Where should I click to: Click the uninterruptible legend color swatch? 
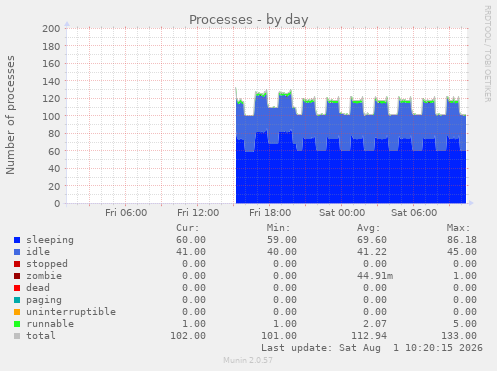coord(17,312)
